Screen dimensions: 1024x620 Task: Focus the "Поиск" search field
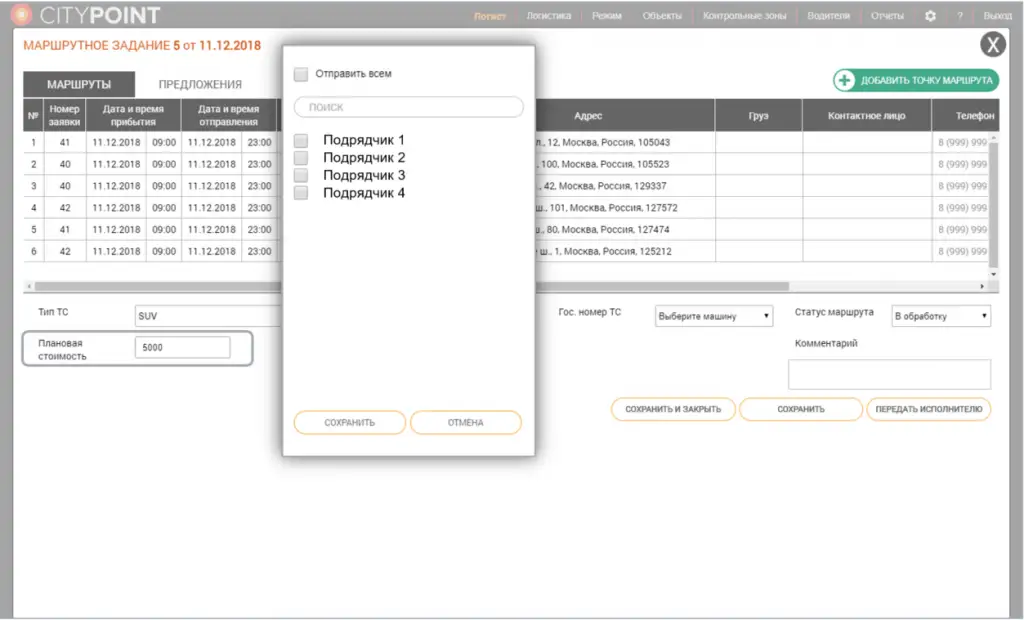[x=408, y=107]
